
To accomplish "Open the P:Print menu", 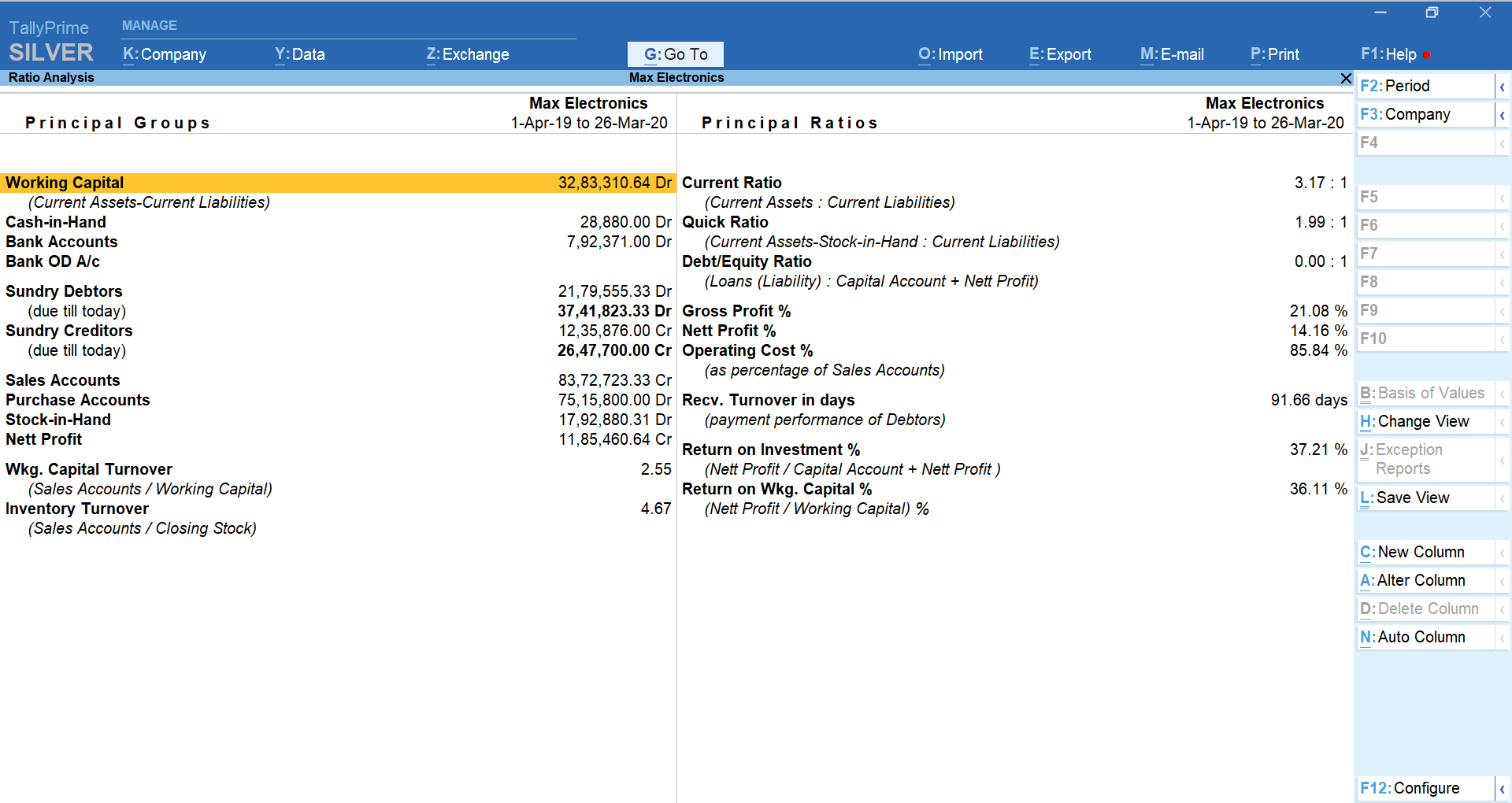I will [1275, 54].
